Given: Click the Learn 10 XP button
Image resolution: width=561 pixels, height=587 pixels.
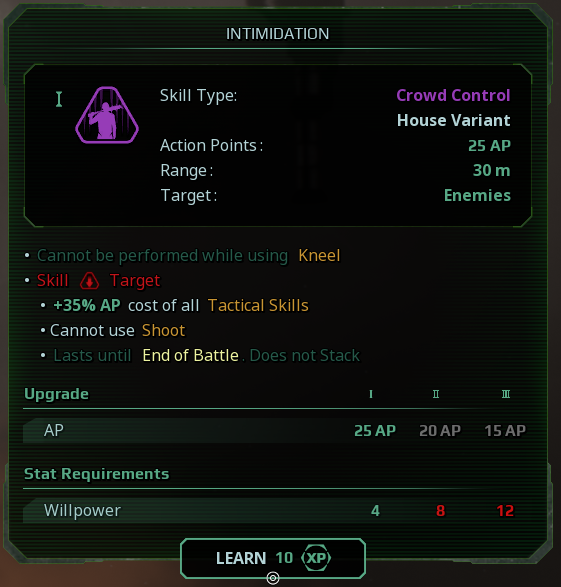Looking at the screenshot, I should 273,558.
